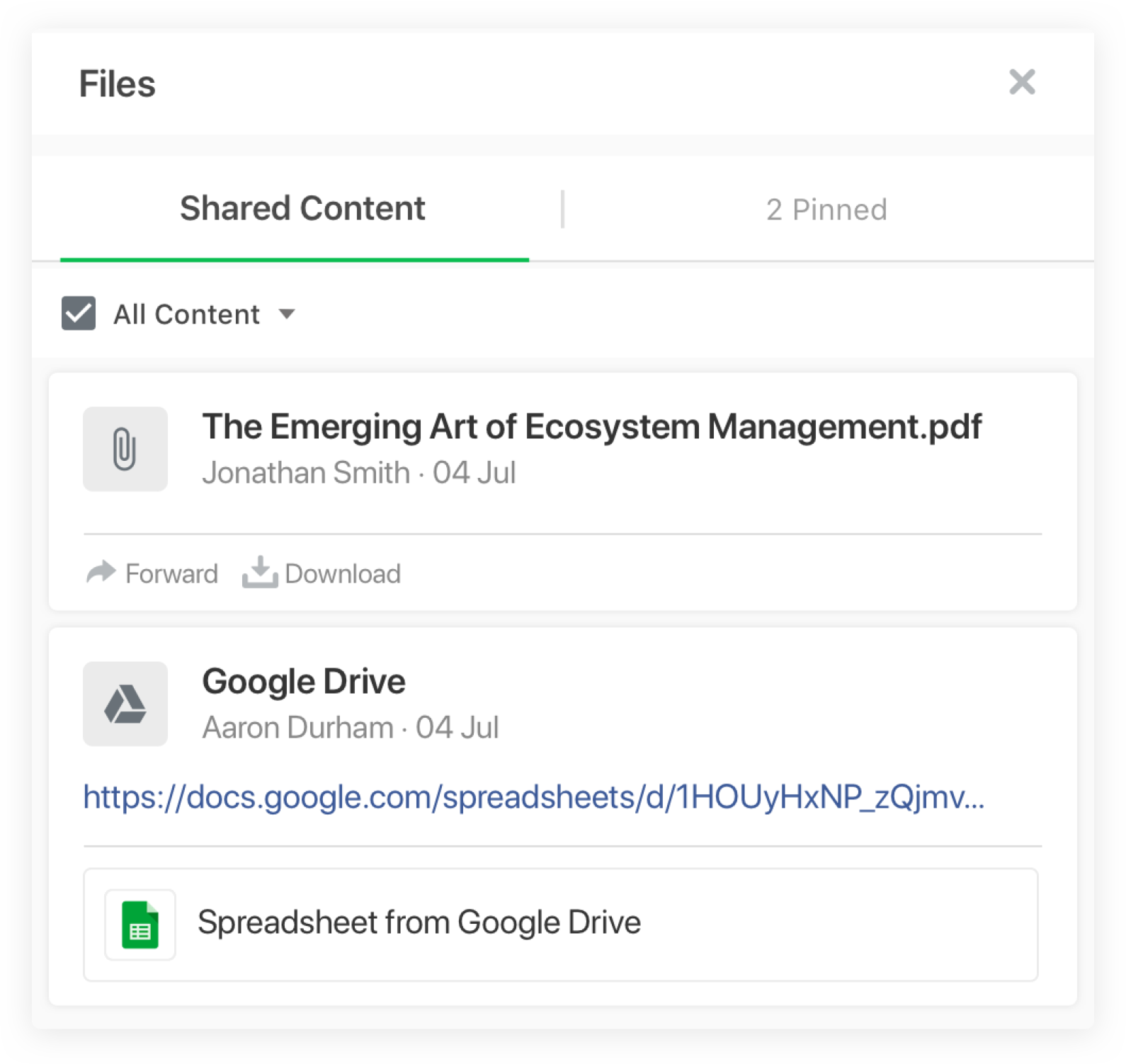Open The Emerging Art of Ecosystem Management.pdf
Screen dimensions: 1126x1064
tap(591, 427)
